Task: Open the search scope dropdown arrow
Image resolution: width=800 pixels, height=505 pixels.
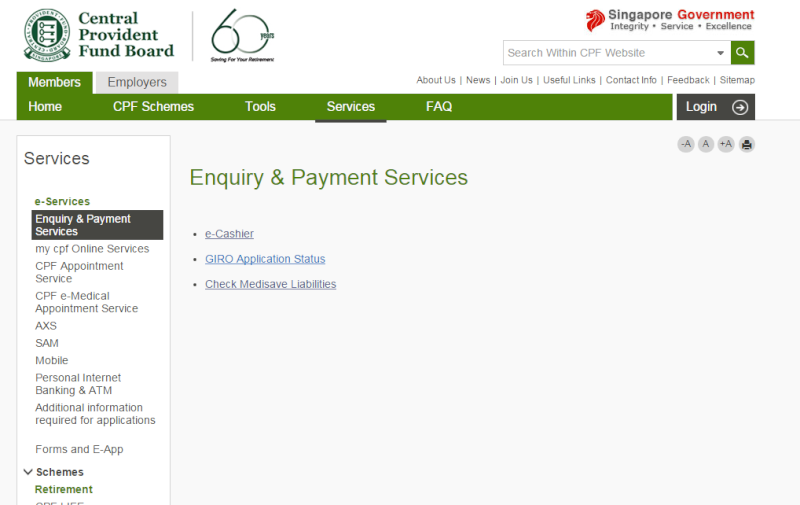Action: click(x=720, y=53)
